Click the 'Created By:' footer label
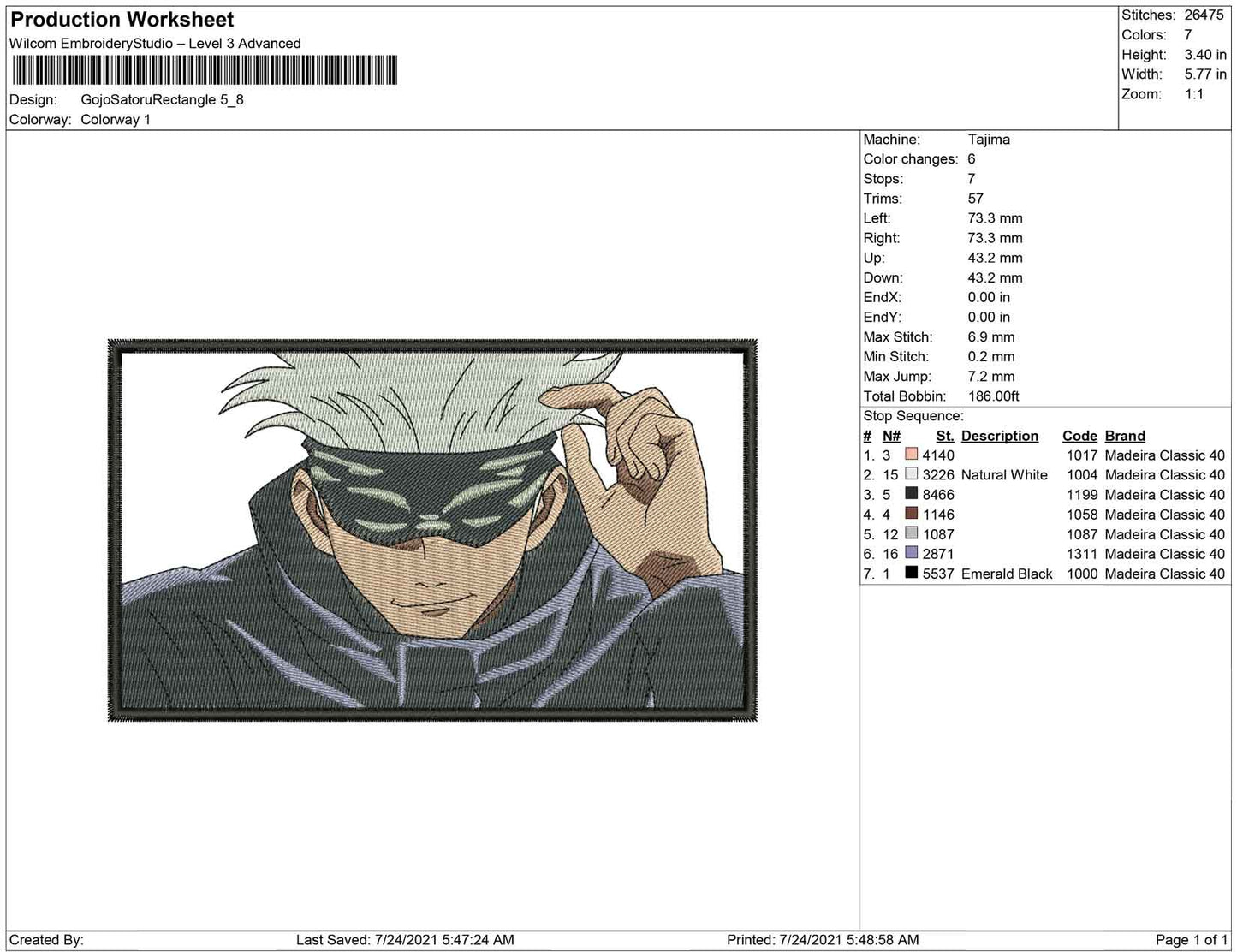Viewport: 1237px width, 952px height. coord(46,939)
